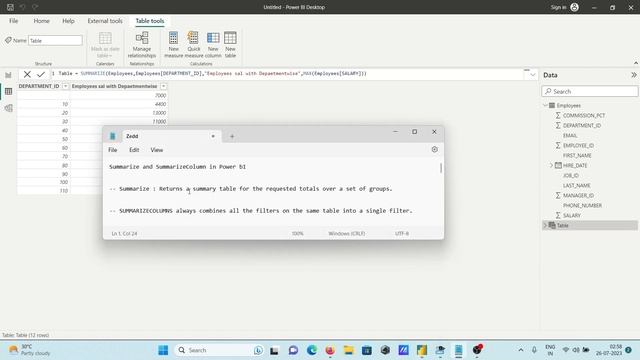Open Notepad settings gear

click(434, 150)
